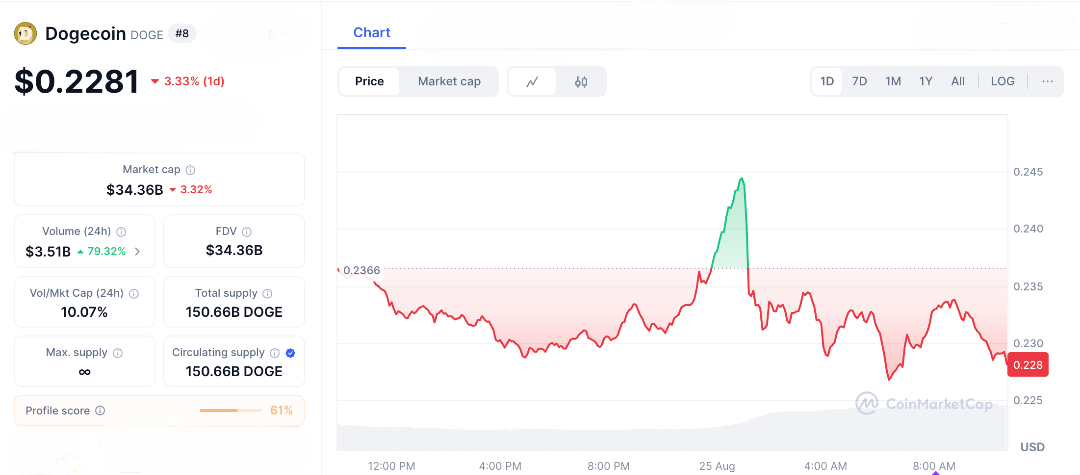
Task: Click the DOGE ticker symbol
Action: (x=147, y=34)
